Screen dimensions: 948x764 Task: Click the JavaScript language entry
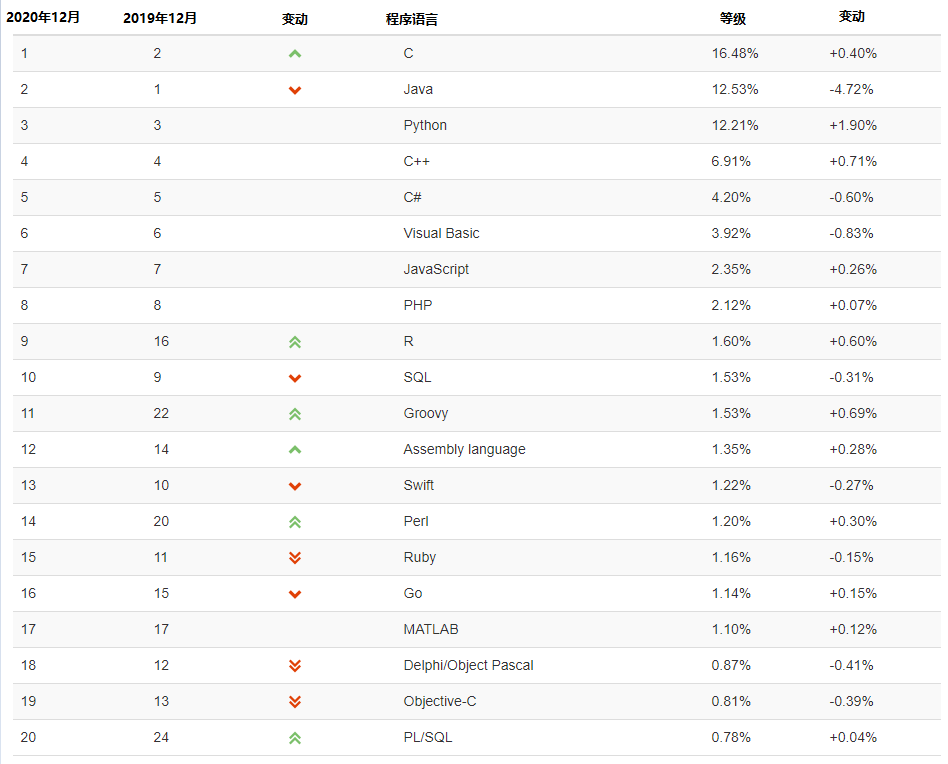click(436, 269)
